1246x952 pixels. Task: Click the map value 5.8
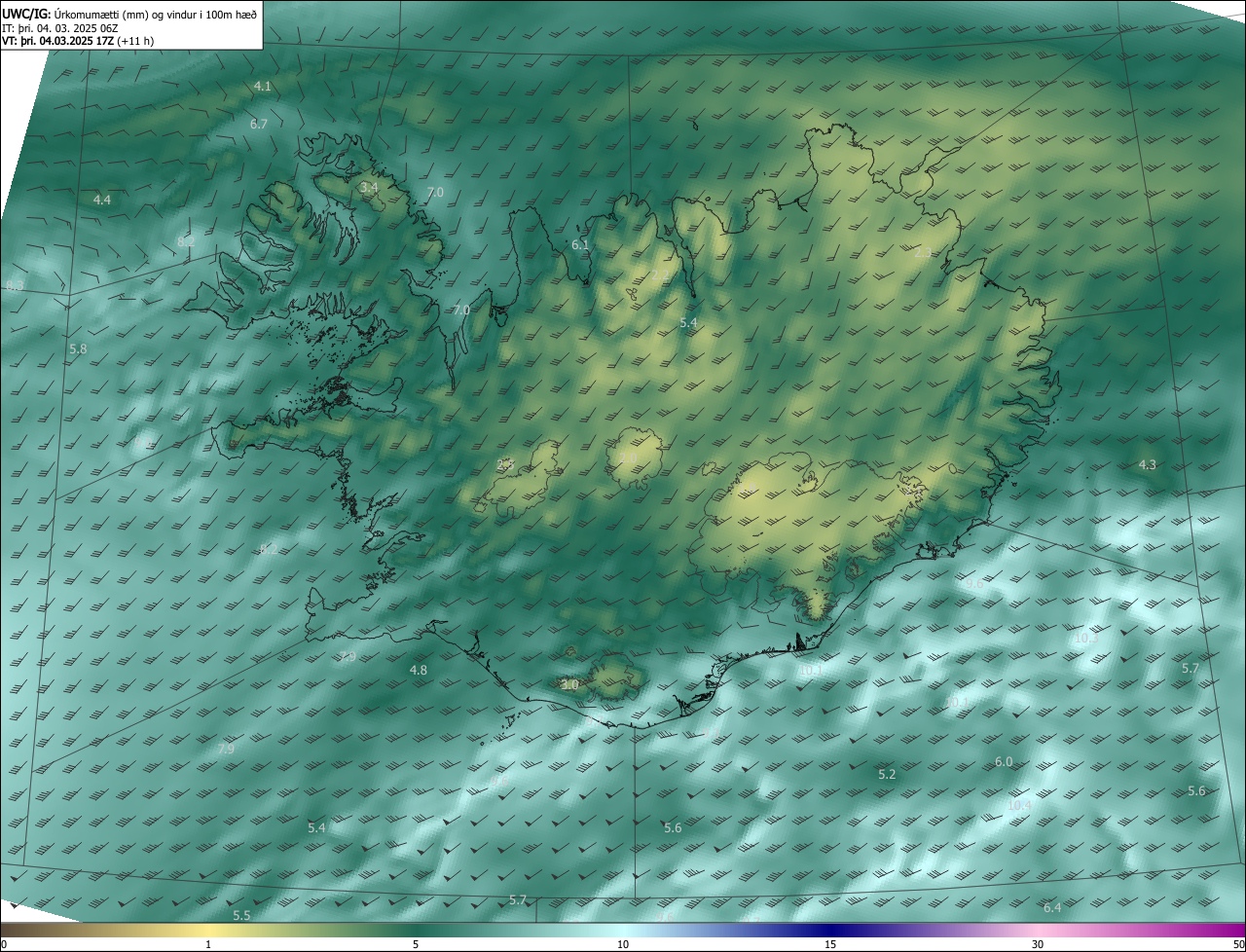click(x=78, y=348)
